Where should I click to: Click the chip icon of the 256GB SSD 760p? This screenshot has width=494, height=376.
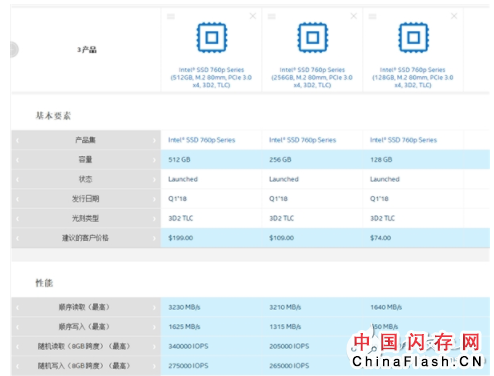[313, 37]
